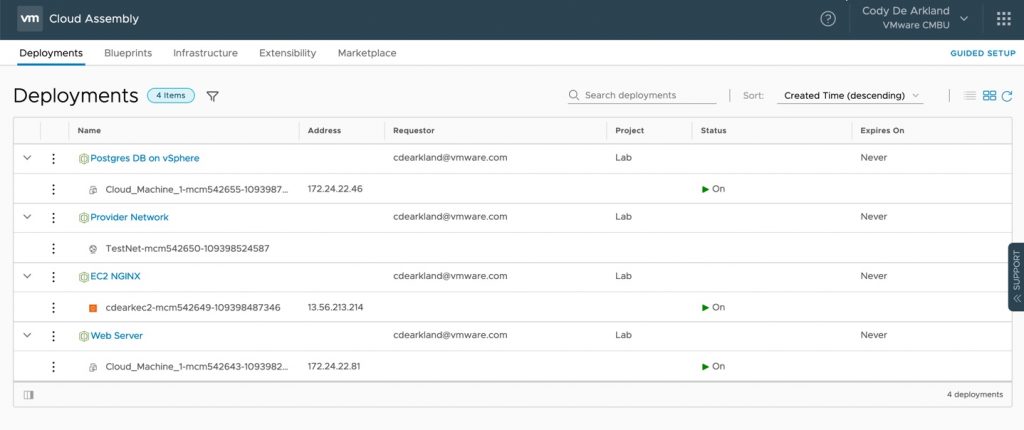
Task: Click the Project column header
Action: pos(630,131)
